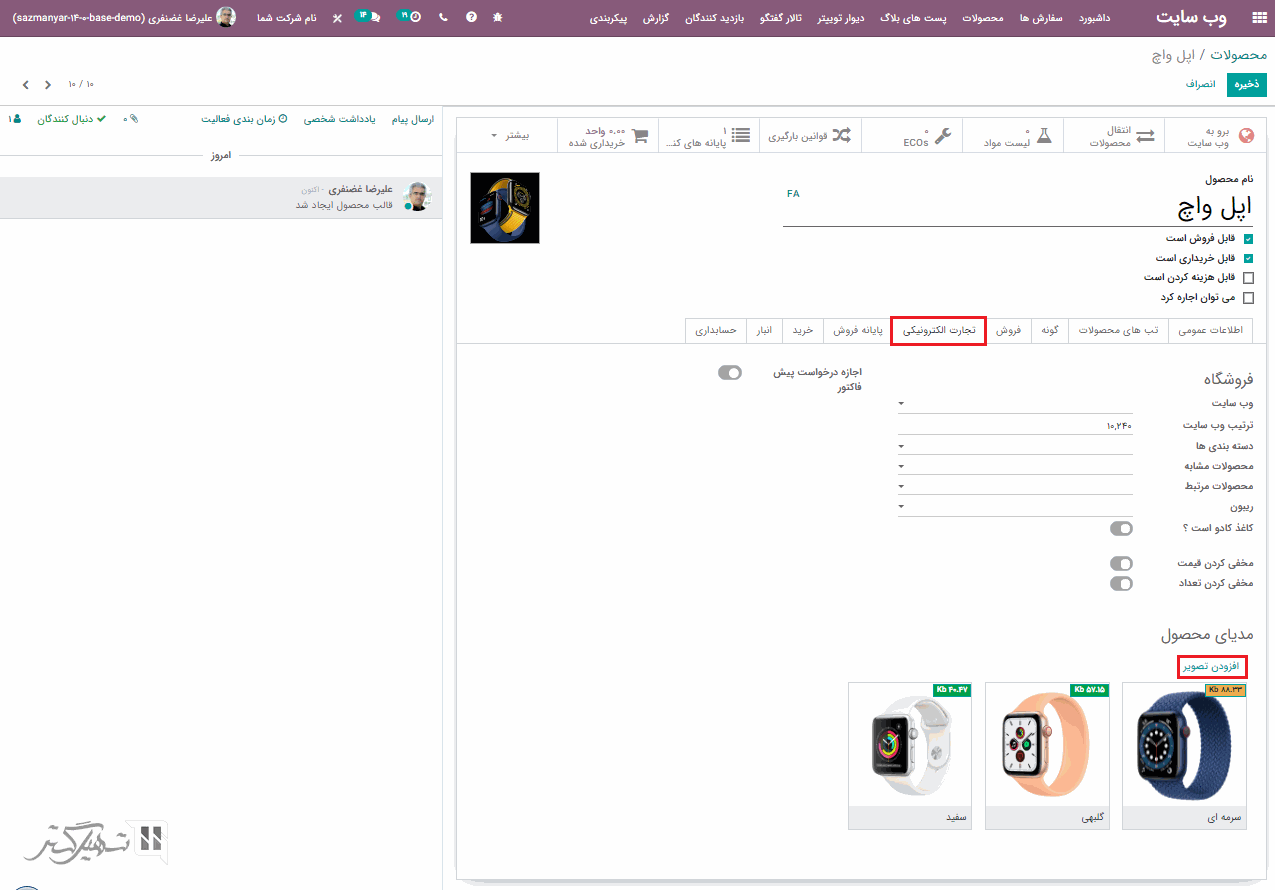Click the user avatar in top bar
1275x890 pixels.
click(x=226, y=18)
